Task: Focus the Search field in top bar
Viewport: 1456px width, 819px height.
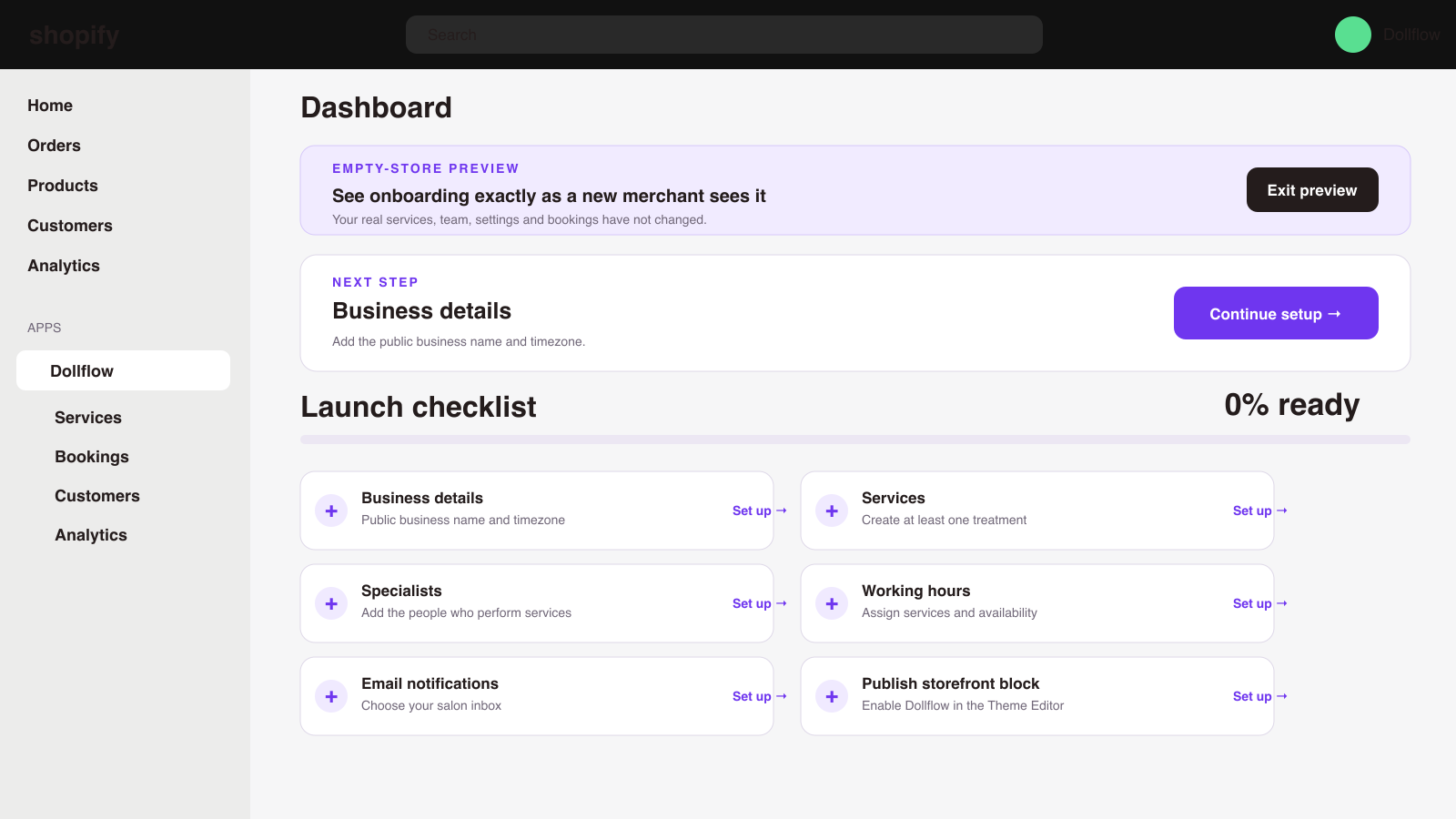Action: click(x=724, y=35)
